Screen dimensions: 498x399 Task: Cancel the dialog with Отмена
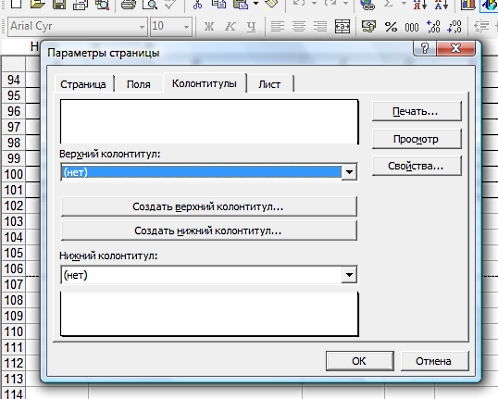point(434,361)
